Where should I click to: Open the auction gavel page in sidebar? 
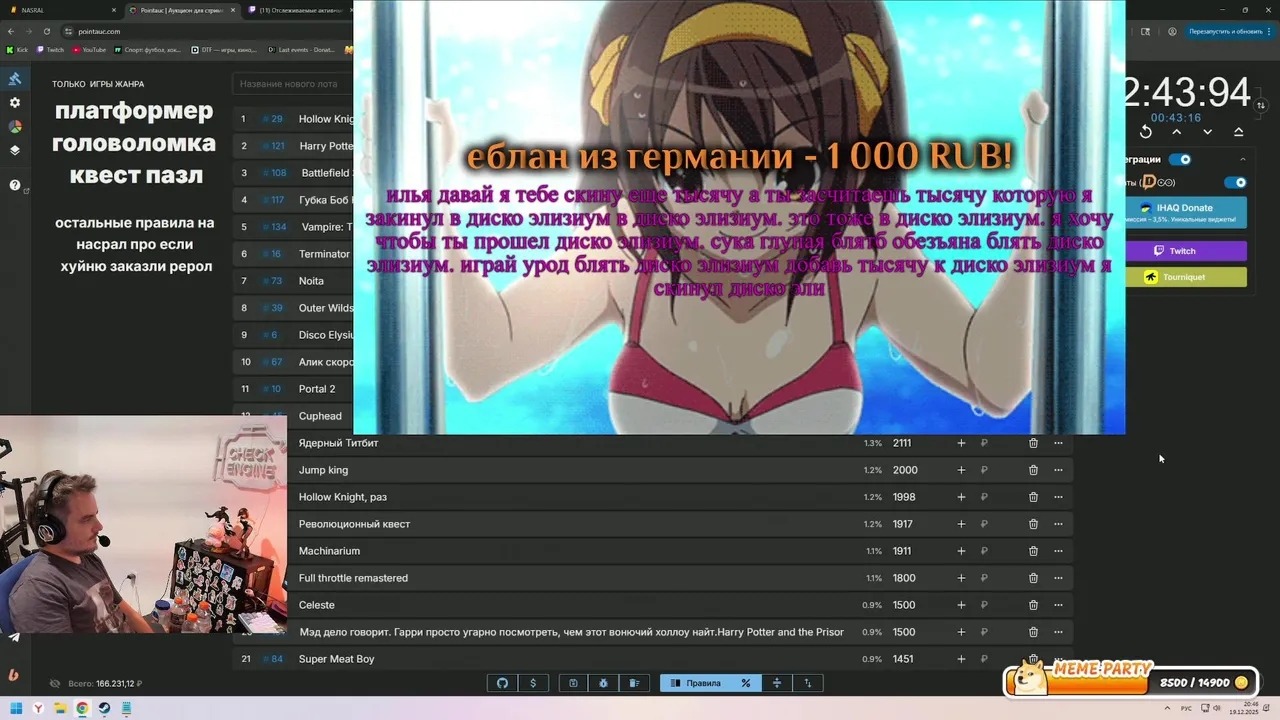tap(15, 79)
